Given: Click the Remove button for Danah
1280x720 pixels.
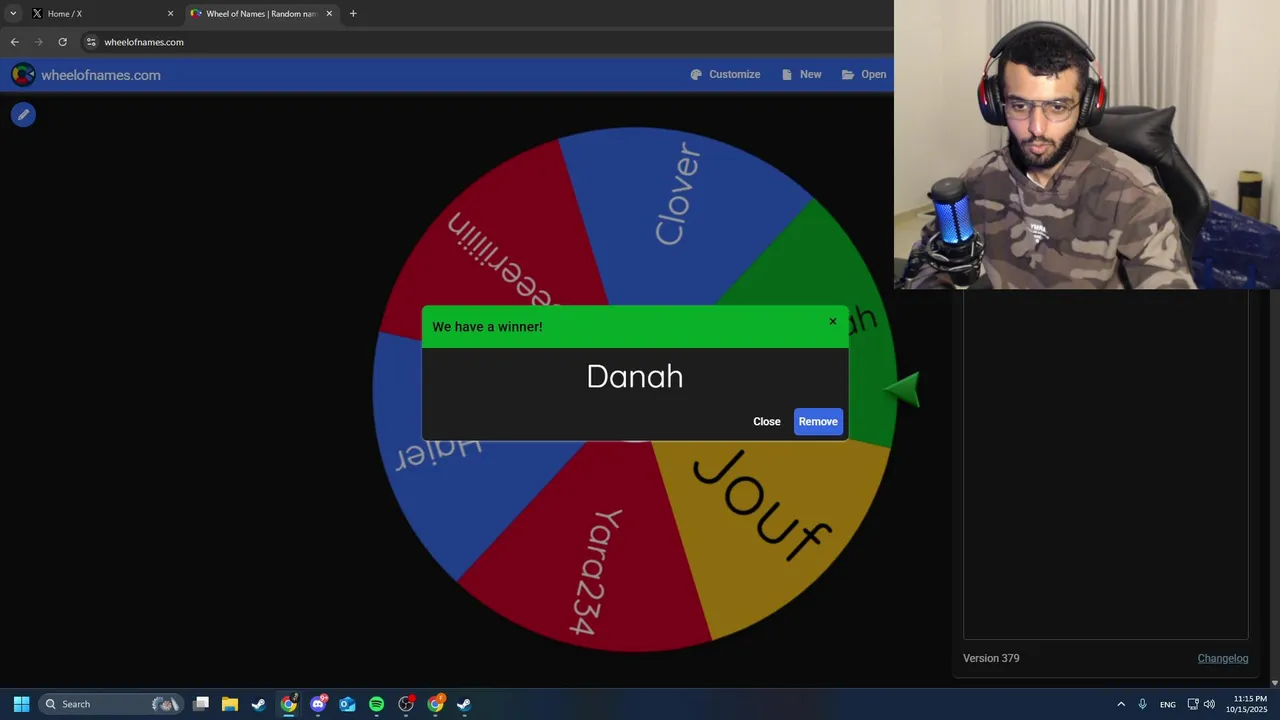Looking at the screenshot, I should pyautogui.click(x=818, y=422).
